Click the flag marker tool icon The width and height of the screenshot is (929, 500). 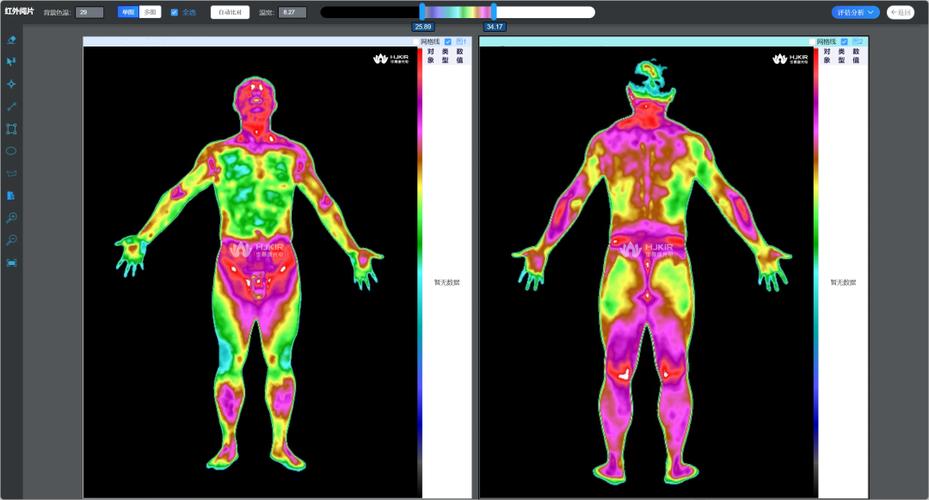coord(11,62)
